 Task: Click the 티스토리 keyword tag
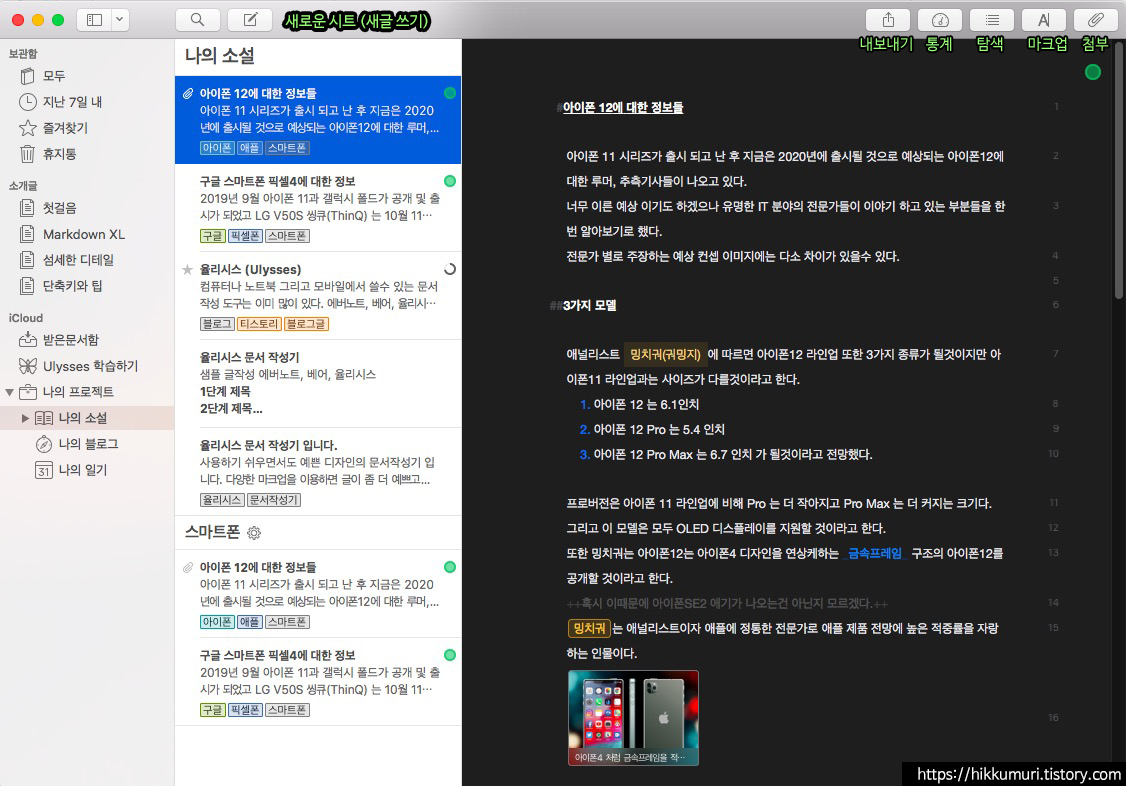pyautogui.click(x=259, y=324)
